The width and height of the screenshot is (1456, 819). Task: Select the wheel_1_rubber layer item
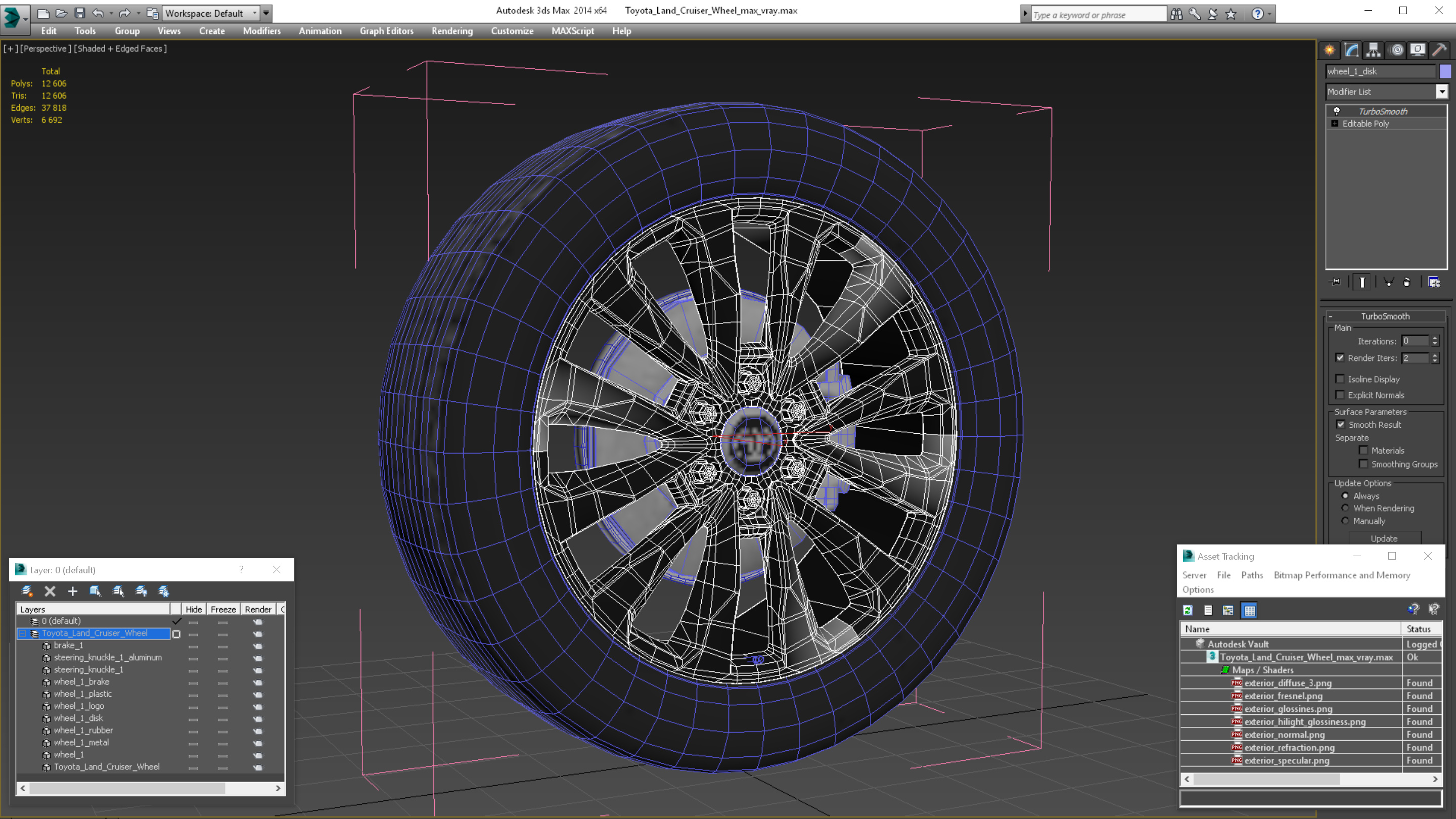point(83,730)
